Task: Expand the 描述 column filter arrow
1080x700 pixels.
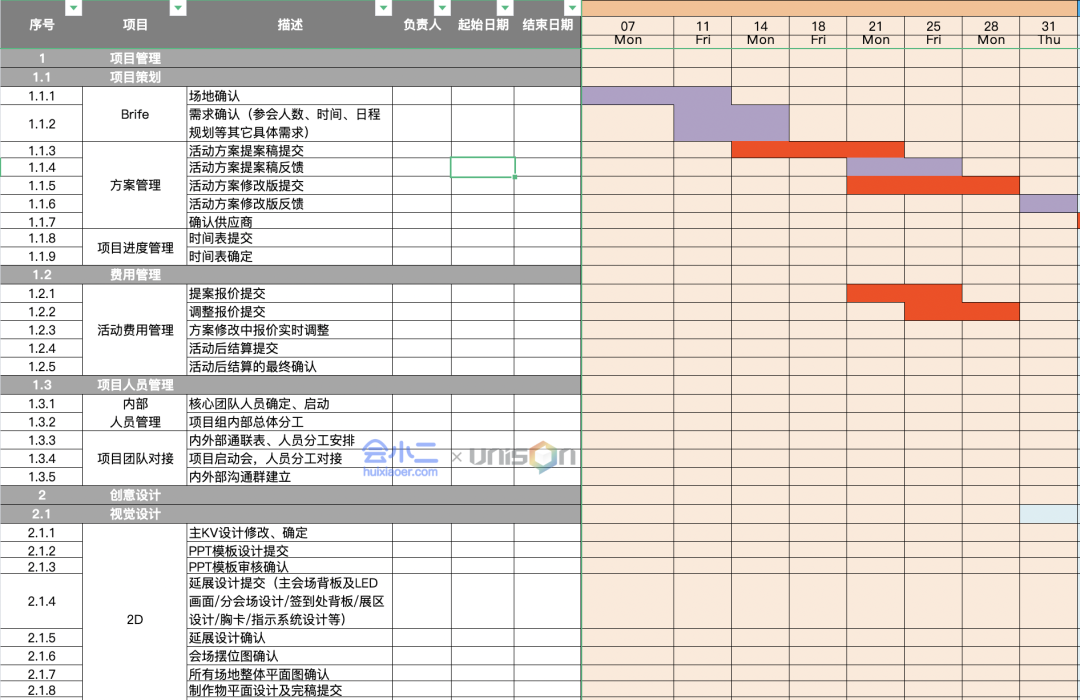Action: (x=382, y=8)
